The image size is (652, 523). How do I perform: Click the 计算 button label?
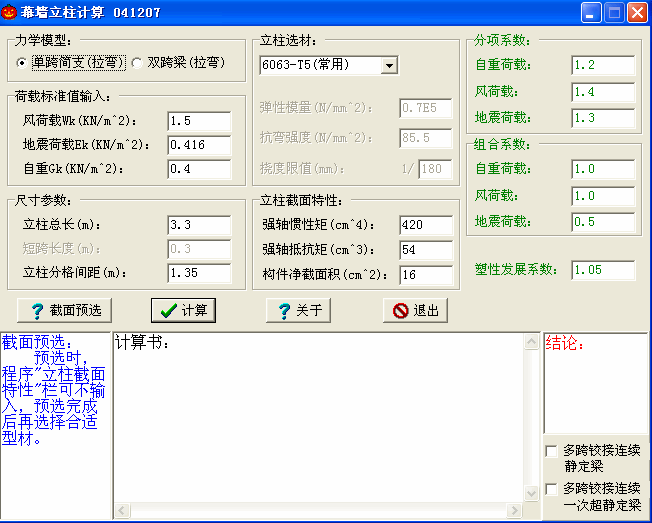(195, 311)
